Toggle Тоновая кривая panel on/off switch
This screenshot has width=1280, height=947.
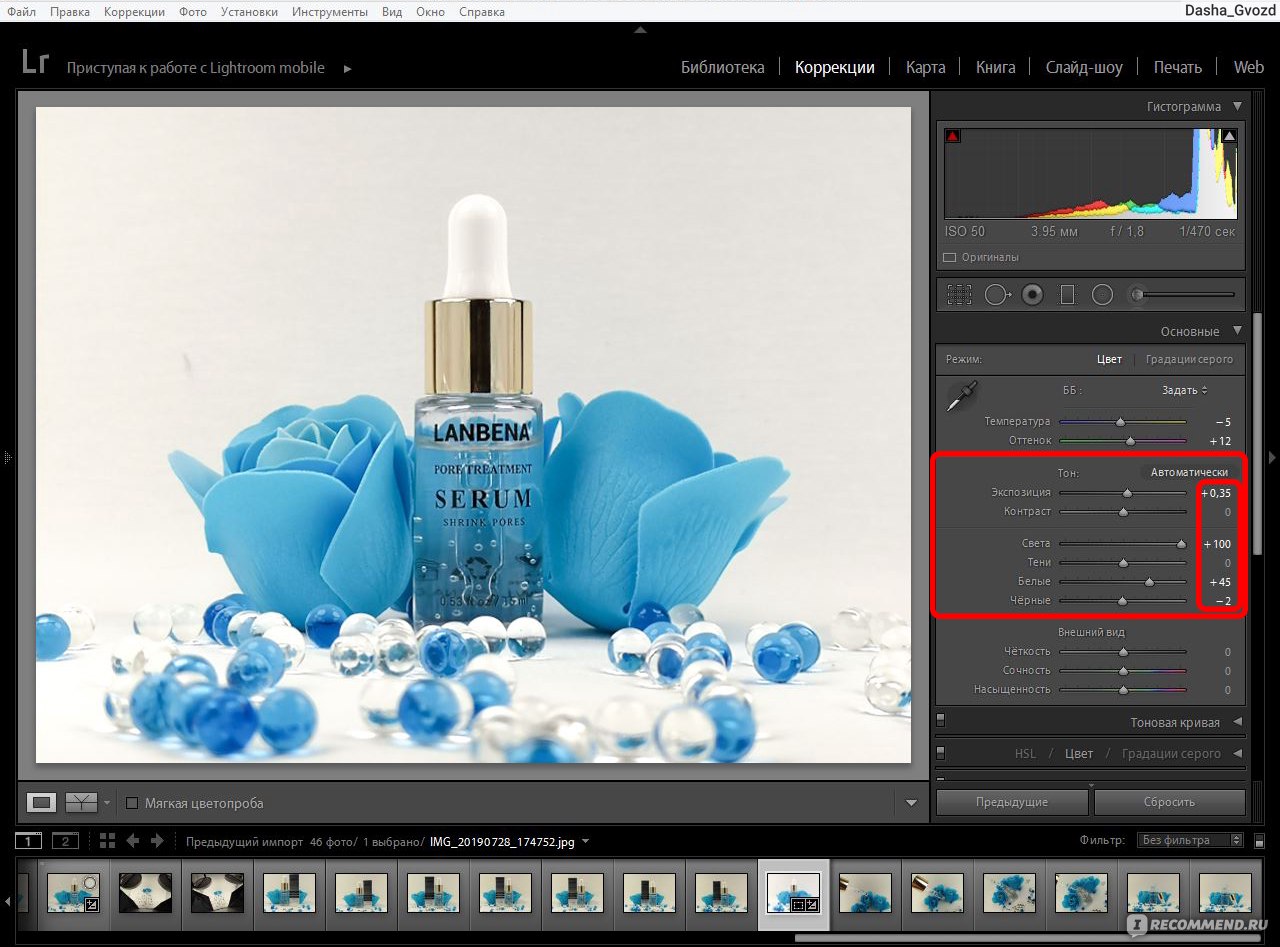941,721
